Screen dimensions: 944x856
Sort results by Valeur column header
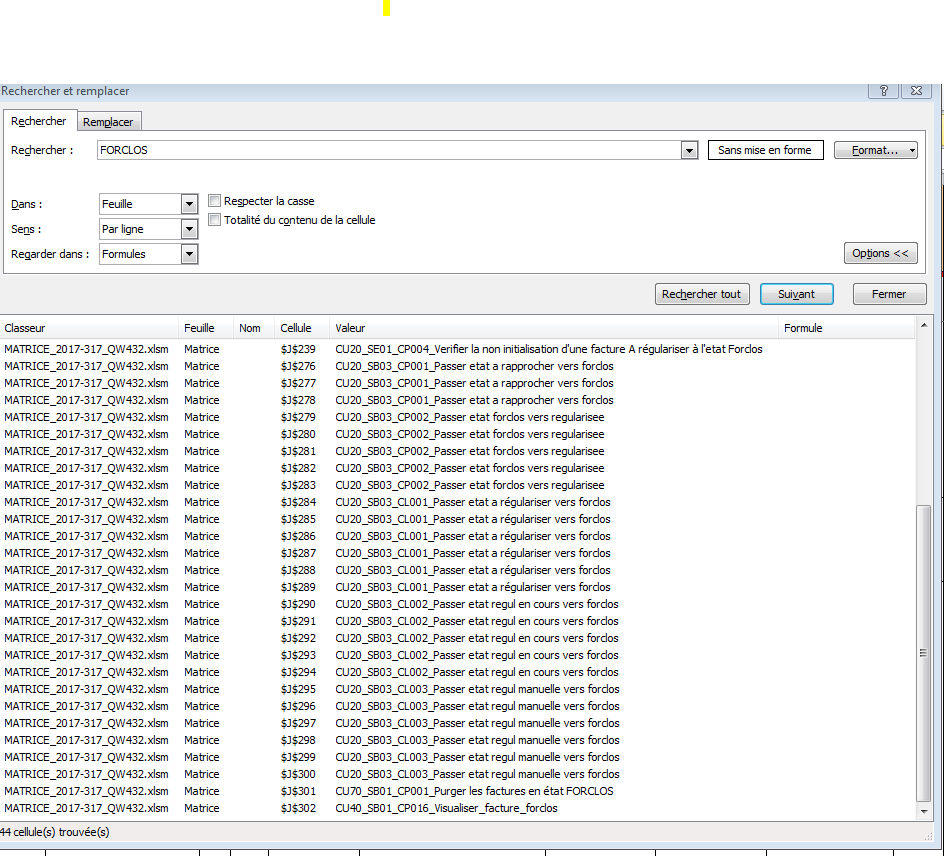pos(554,328)
